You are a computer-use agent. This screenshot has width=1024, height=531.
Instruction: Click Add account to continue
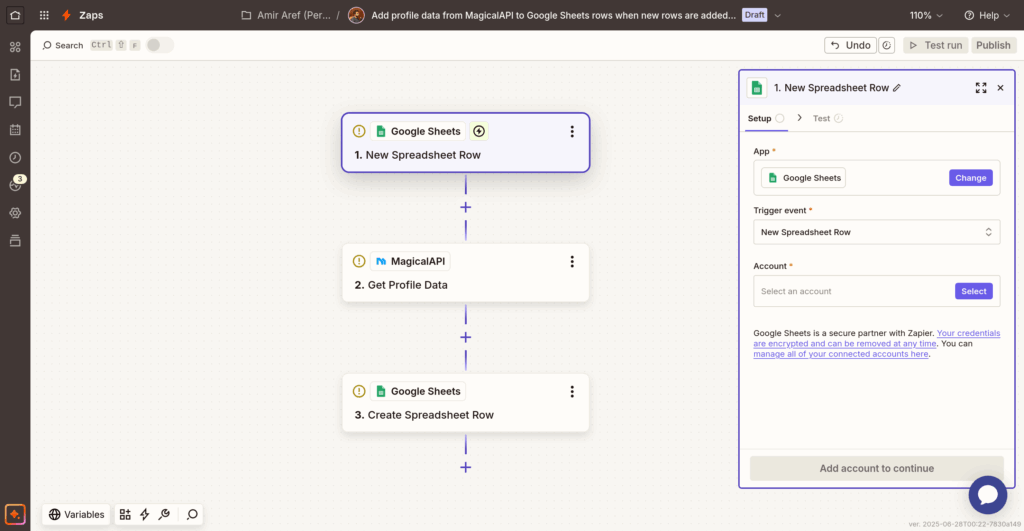tap(876, 468)
